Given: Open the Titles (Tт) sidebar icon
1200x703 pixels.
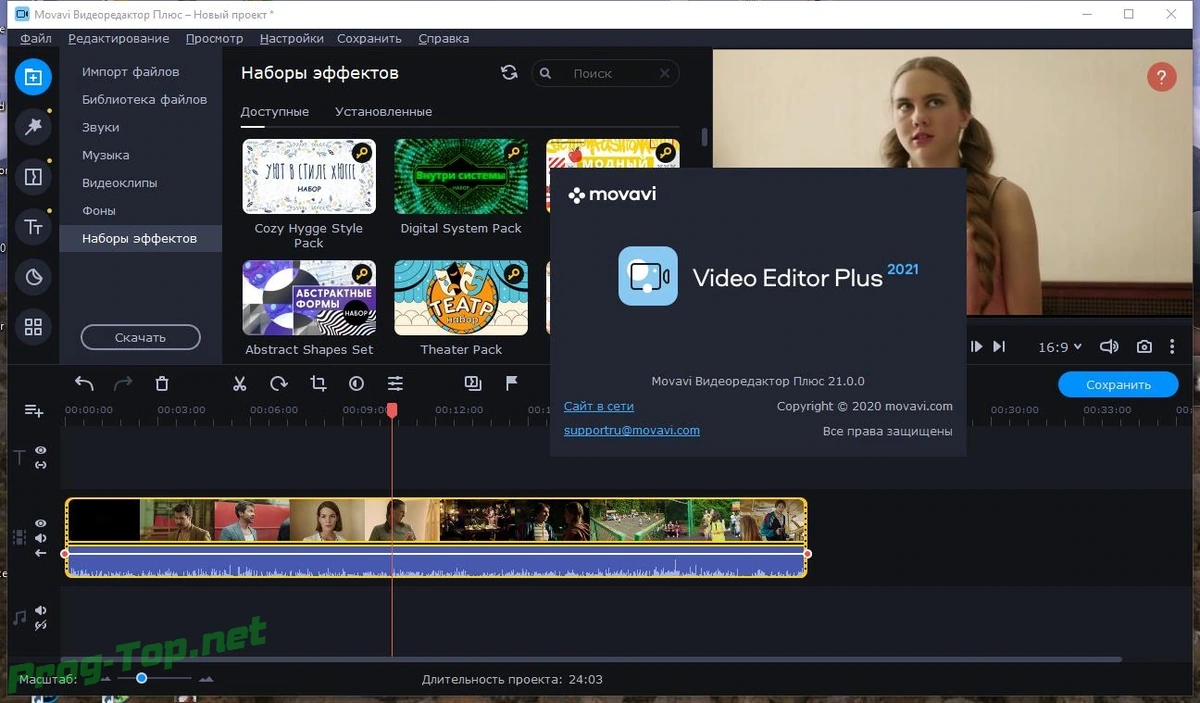Looking at the screenshot, I should pyautogui.click(x=33, y=227).
